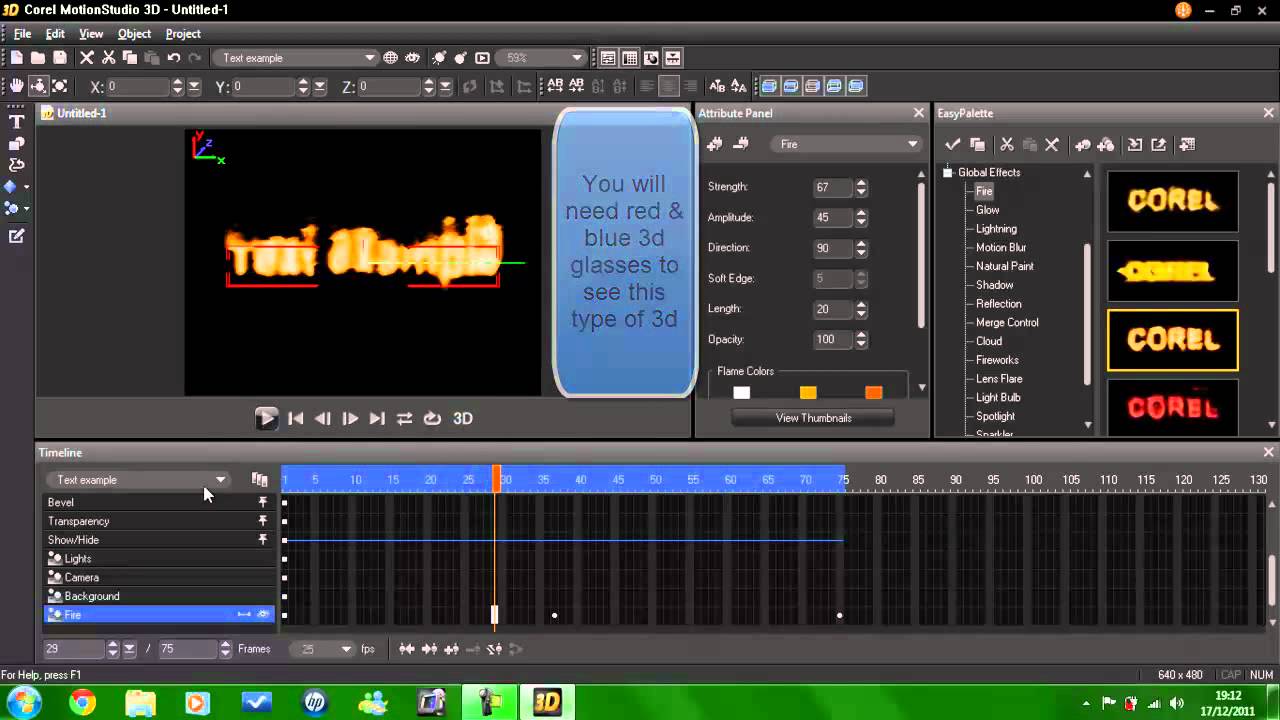
Task: Click the eye display icon in toolbar
Action: 412,58
